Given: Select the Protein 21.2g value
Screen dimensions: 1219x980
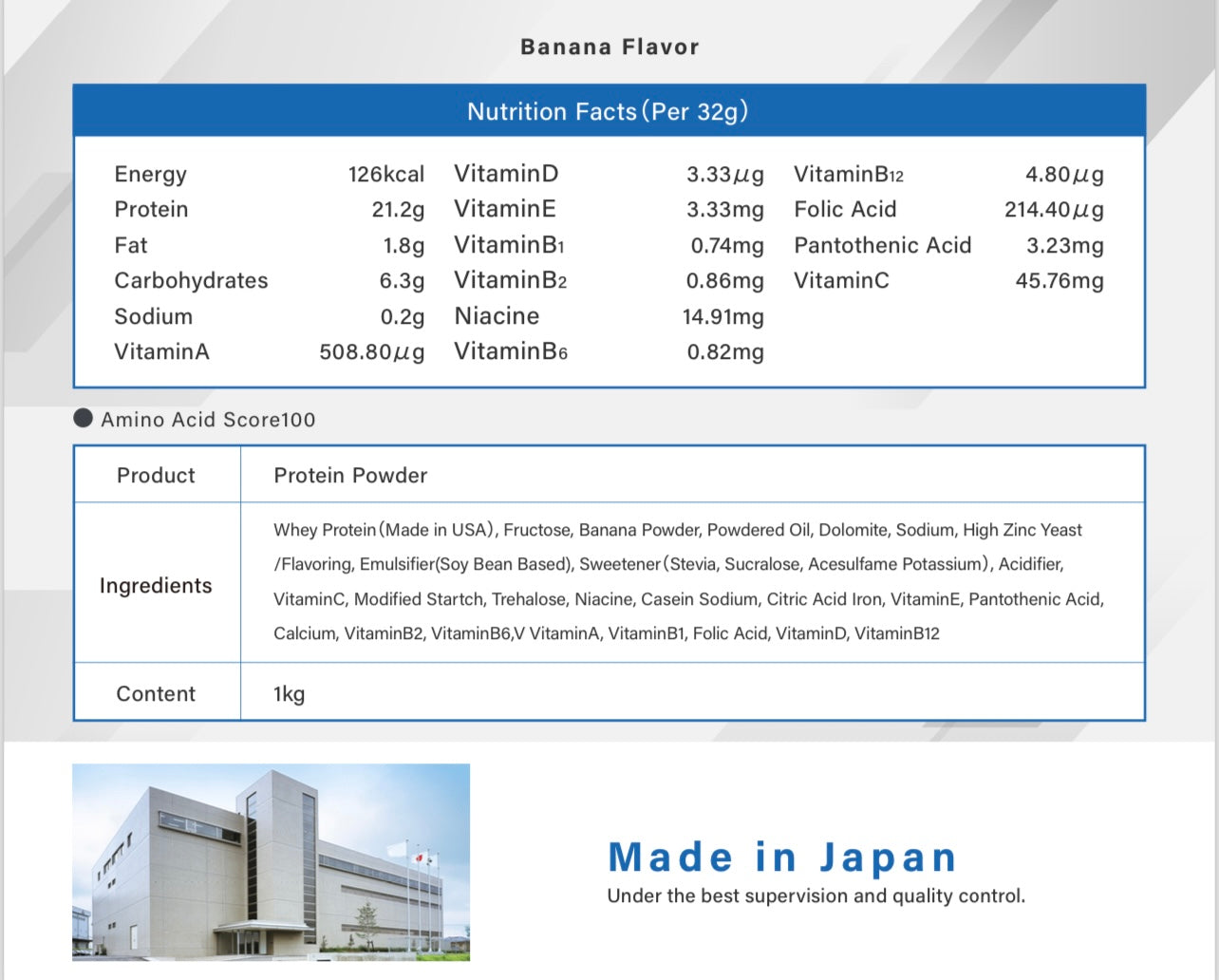Looking at the screenshot, I should (x=398, y=210).
